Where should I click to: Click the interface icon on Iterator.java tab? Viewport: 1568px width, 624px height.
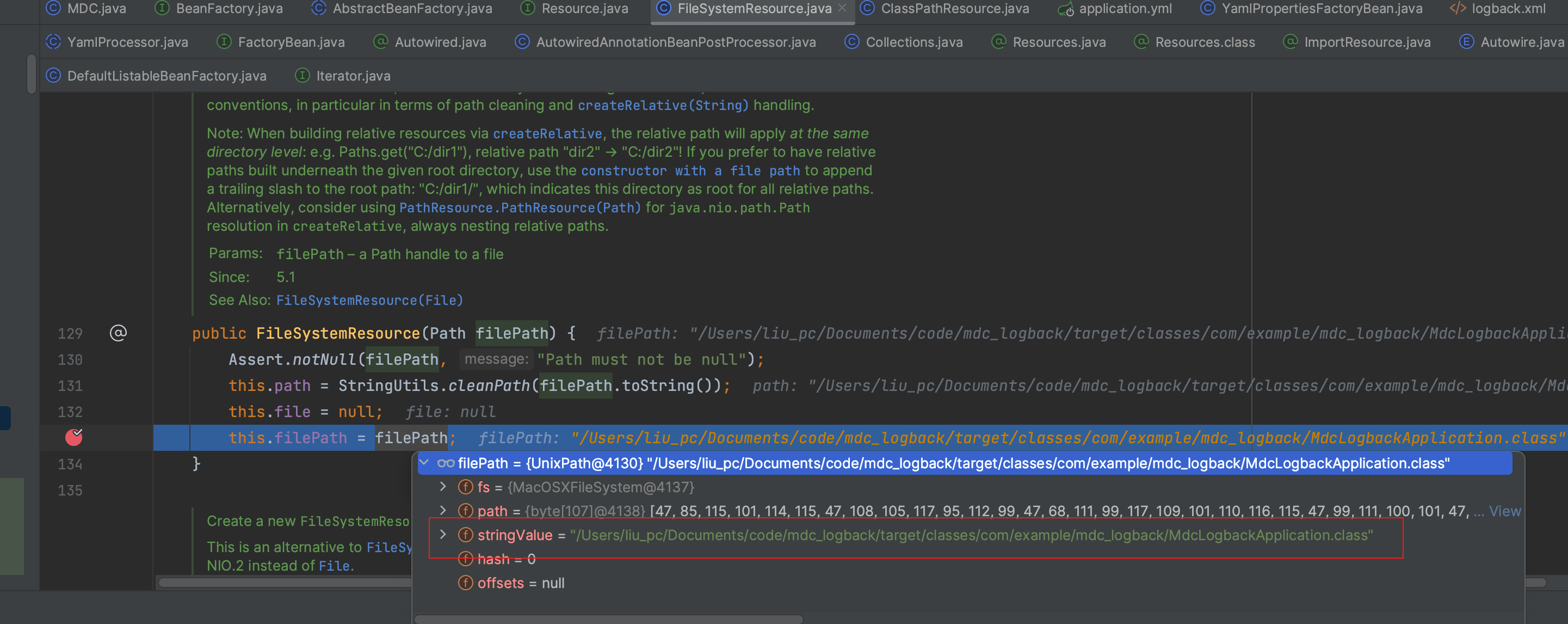302,76
